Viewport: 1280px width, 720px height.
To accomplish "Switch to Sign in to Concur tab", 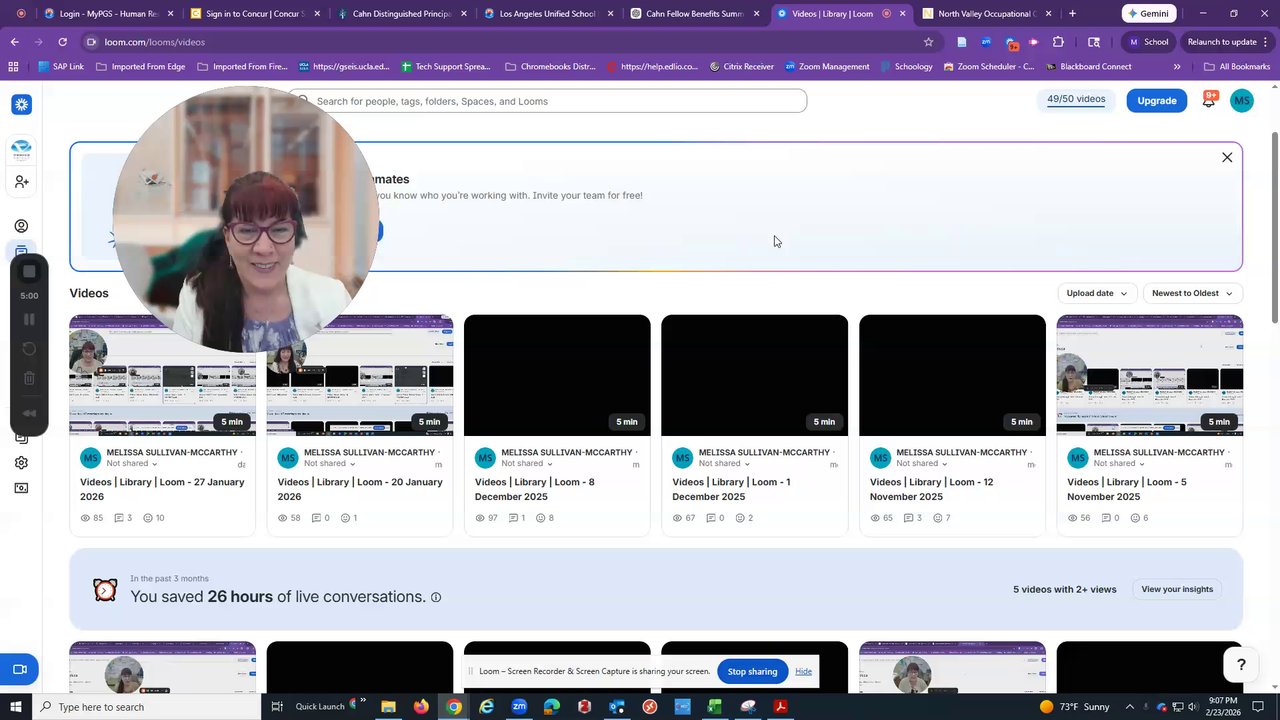I will 252,14.
